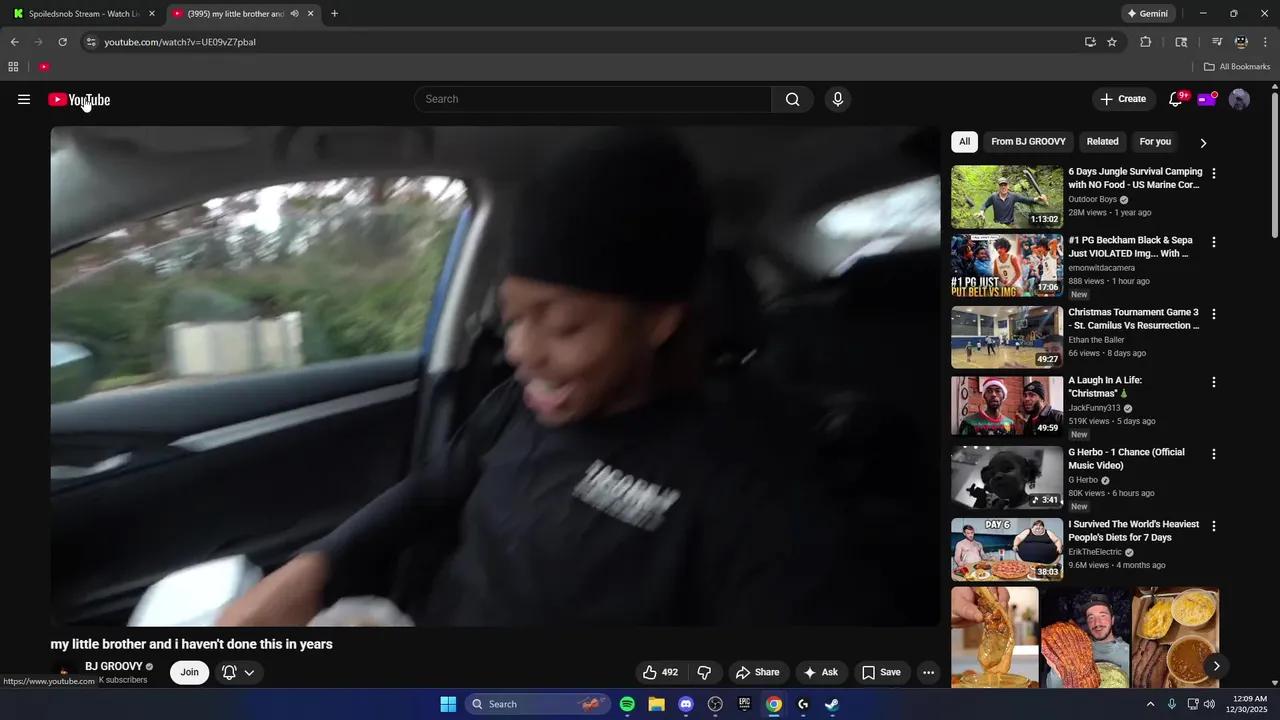Open three-dot menu on G Herbo video
1280x720 pixels.
point(1213,453)
